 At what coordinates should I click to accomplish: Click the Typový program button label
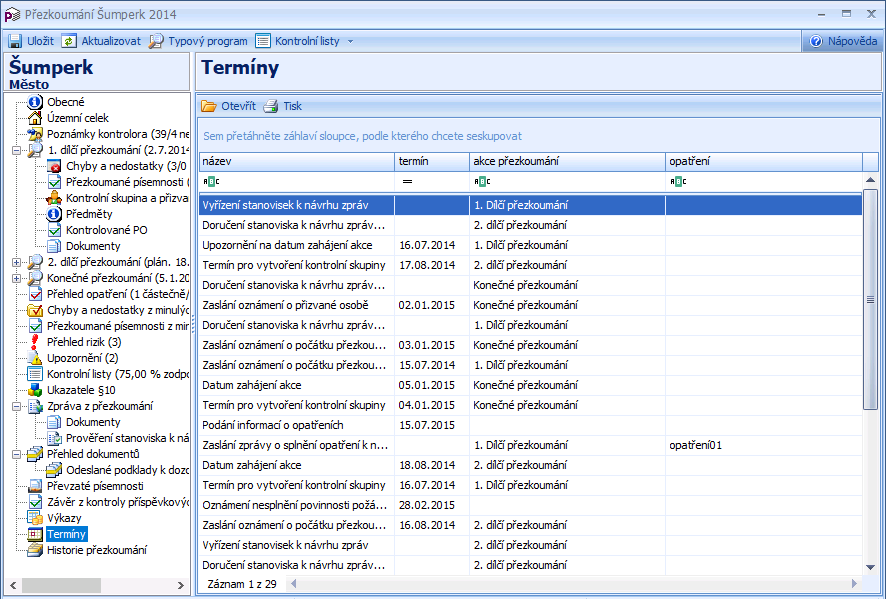pos(208,41)
